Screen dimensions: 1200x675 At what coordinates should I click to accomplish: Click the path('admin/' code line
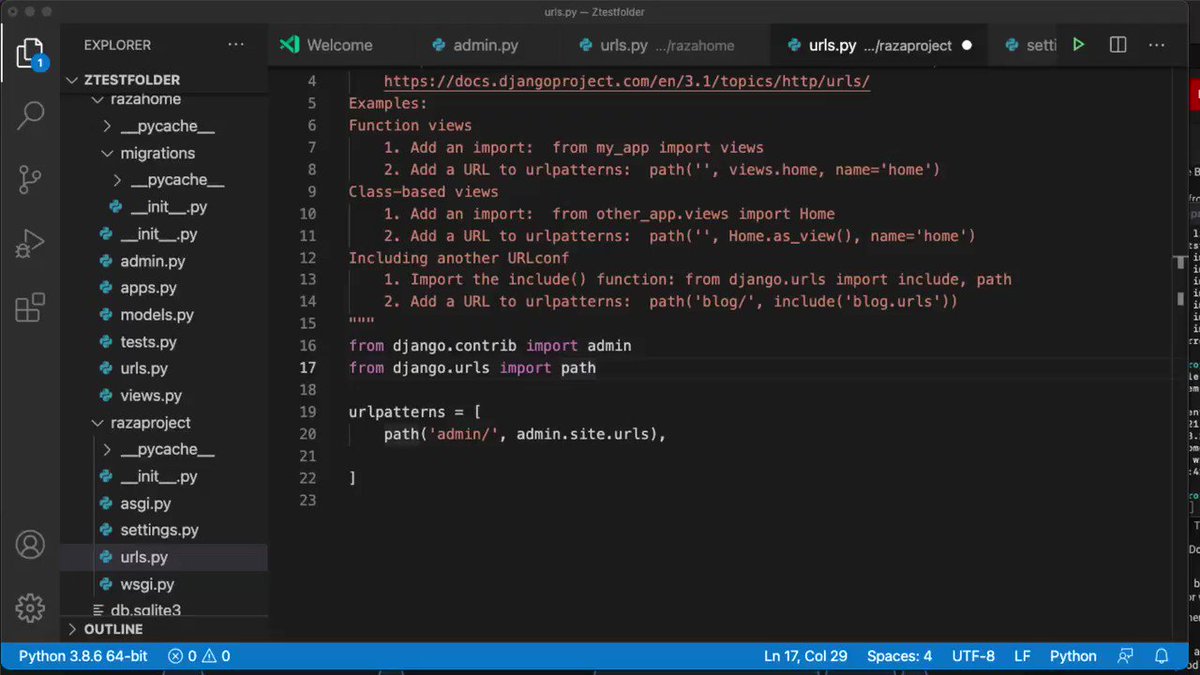coord(525,434)
